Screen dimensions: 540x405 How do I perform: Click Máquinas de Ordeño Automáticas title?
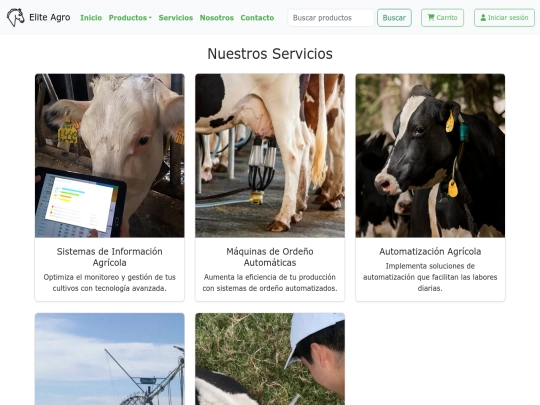[x=270, y=257]
